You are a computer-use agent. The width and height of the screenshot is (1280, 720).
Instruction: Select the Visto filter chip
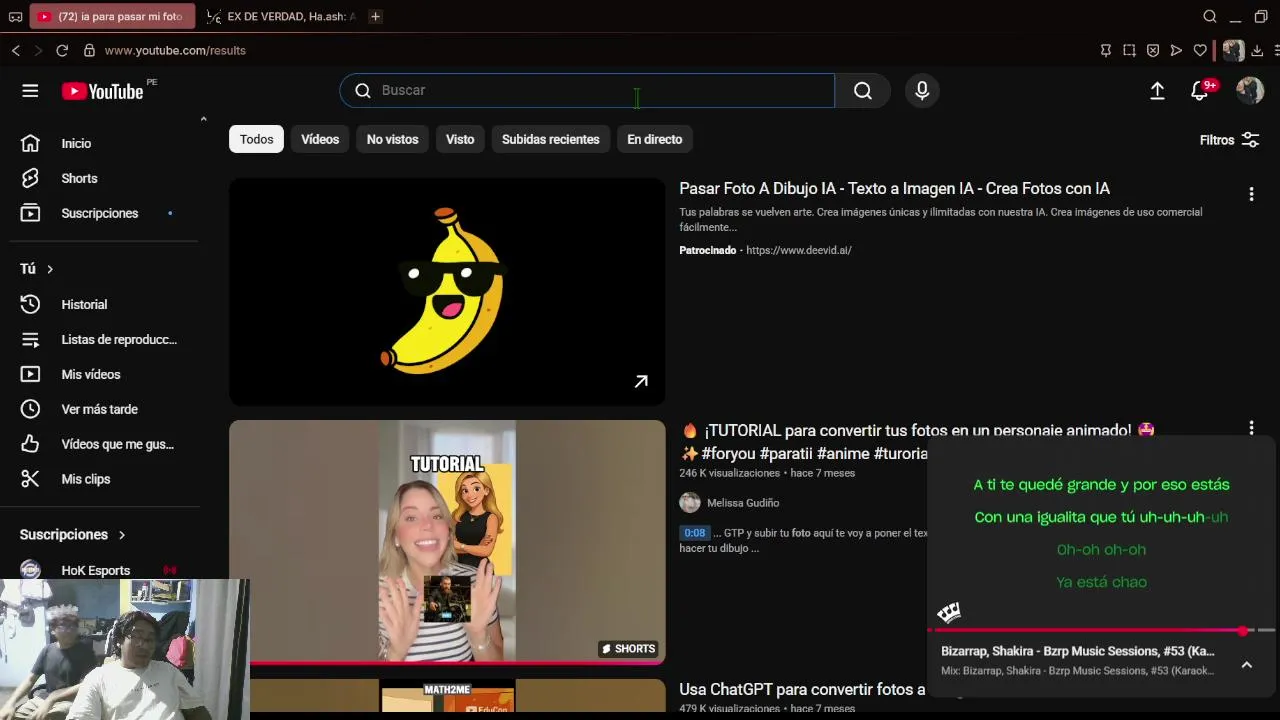coord(460,139)
